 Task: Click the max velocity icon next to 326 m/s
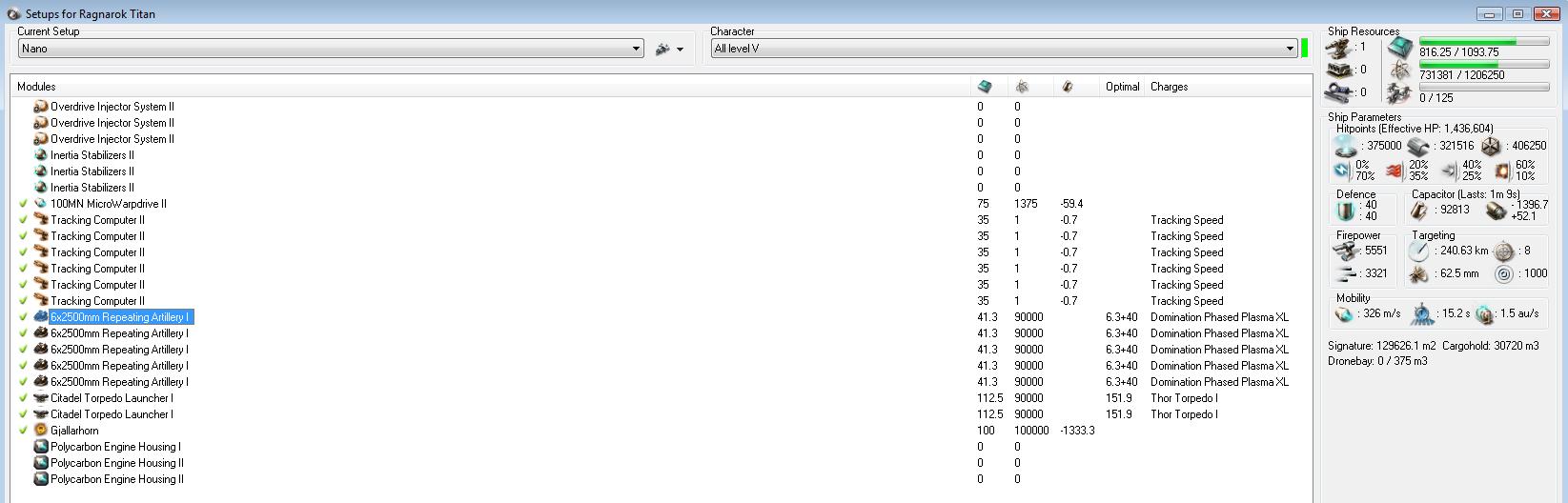tap(1344, 313)
